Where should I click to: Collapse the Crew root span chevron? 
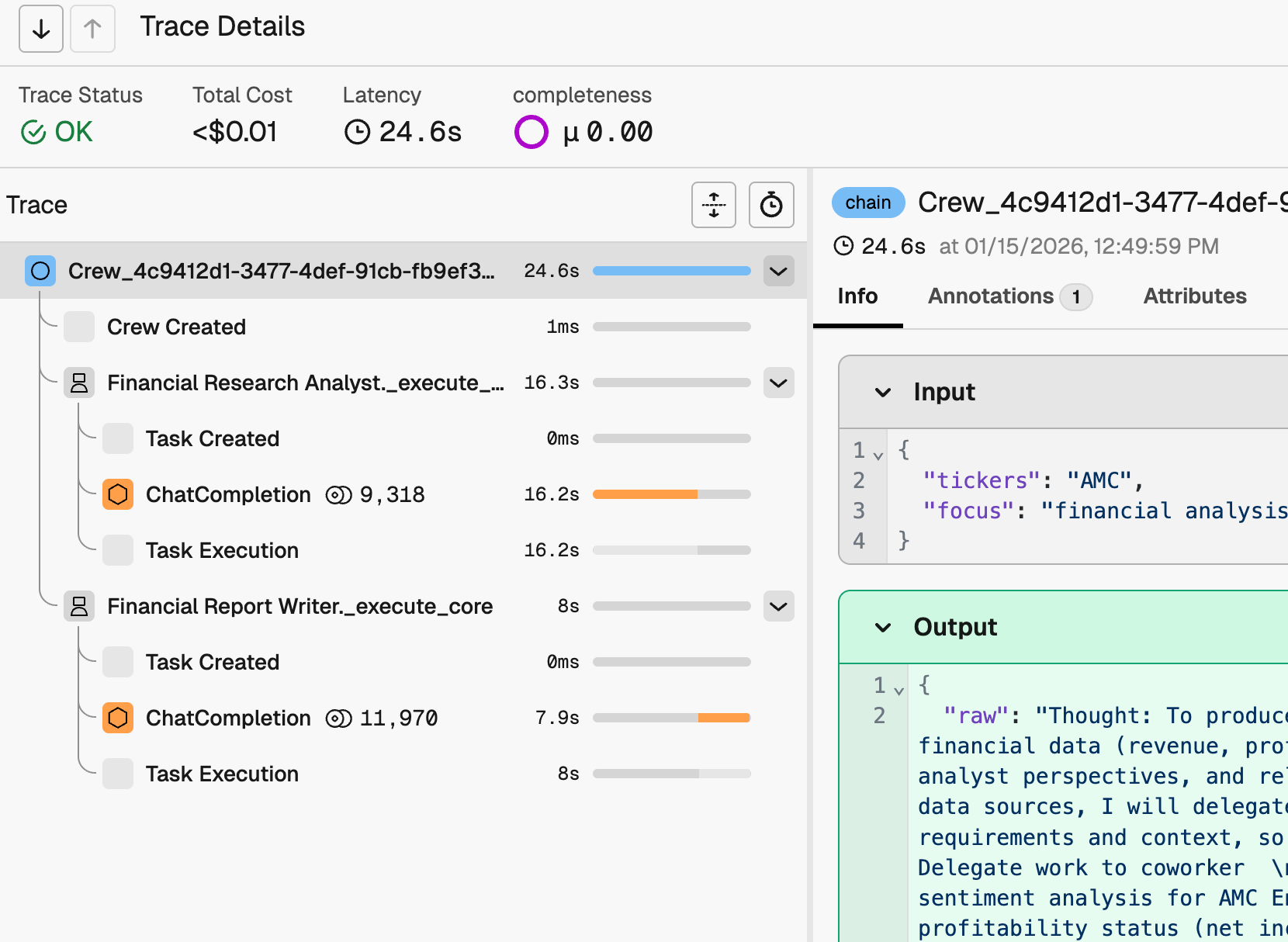778,271
